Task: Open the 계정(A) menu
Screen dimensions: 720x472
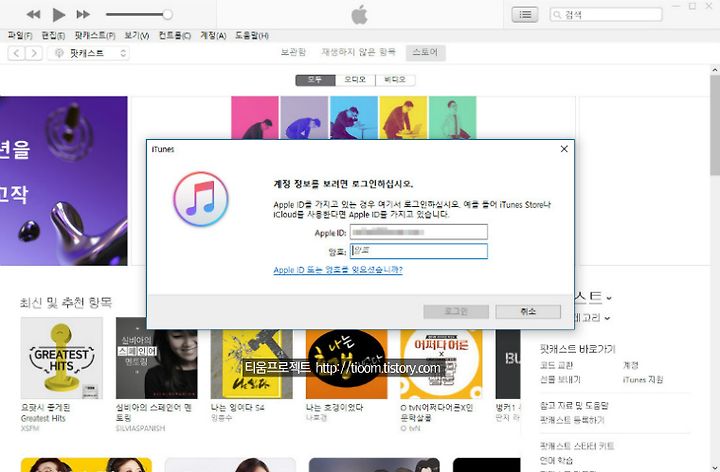Action: (x=213, y=35)
